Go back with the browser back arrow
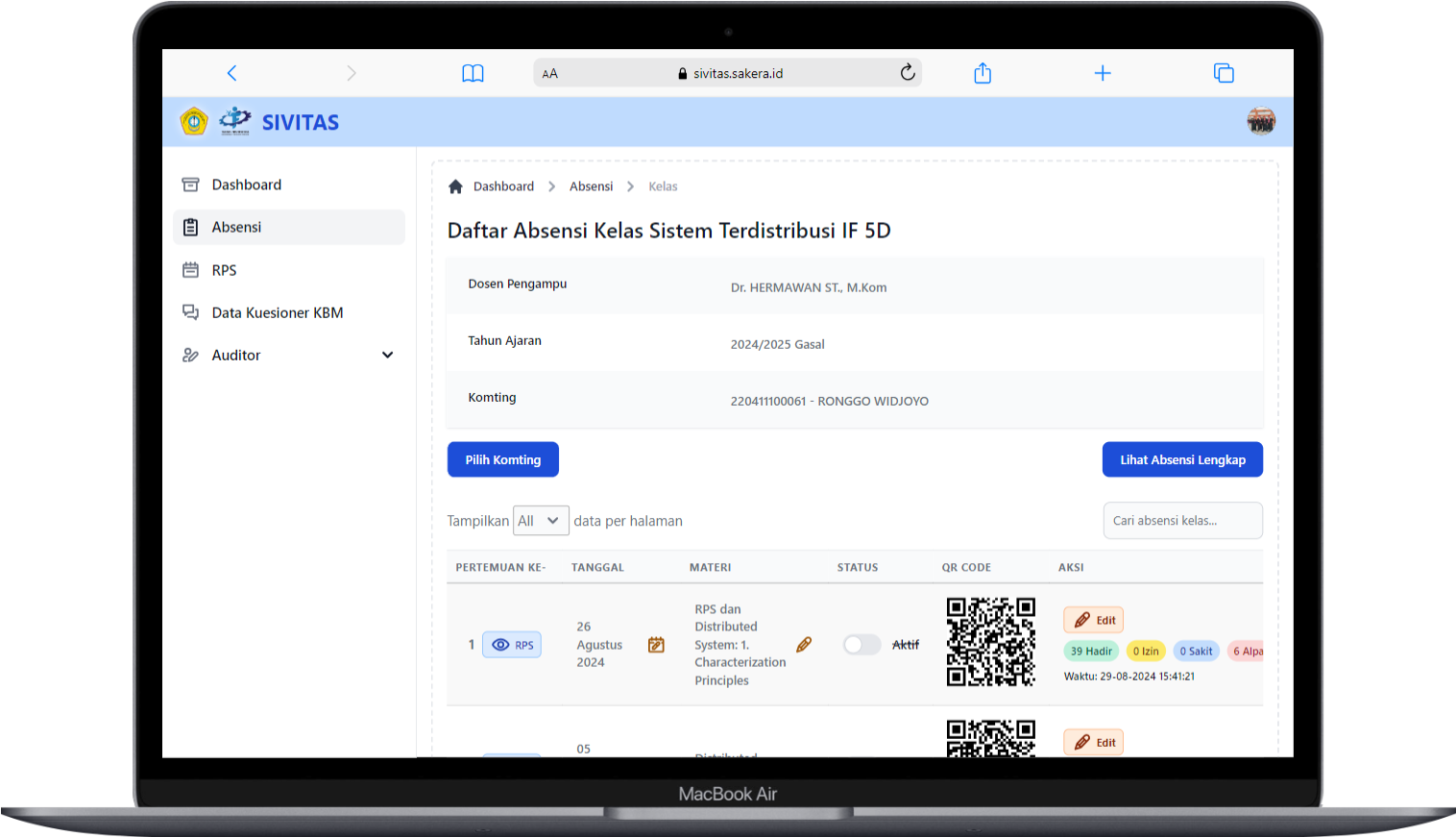This screenshot has height=837, width=1456. (231, 73)
